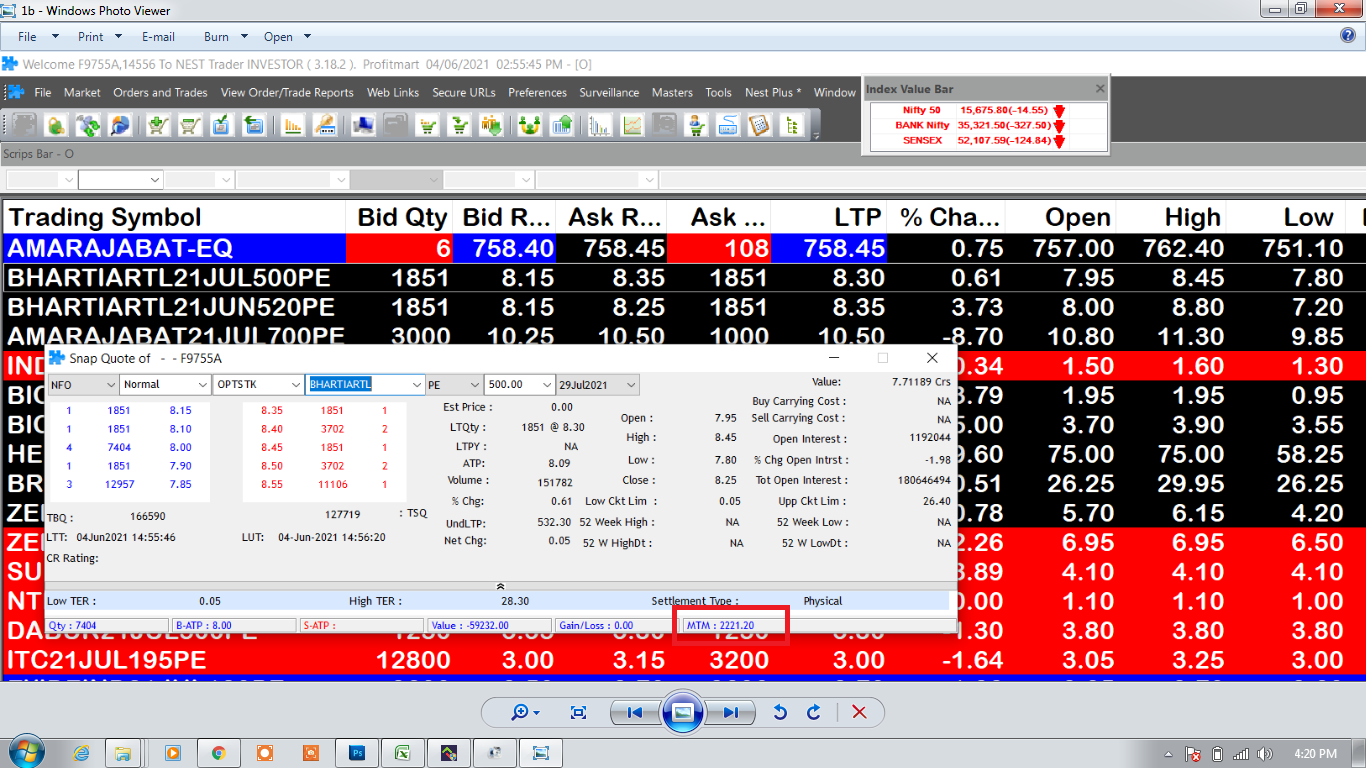1366x768 pixels.
Task: Expand the NFO exchange dropdown
Action: [109, 384]
